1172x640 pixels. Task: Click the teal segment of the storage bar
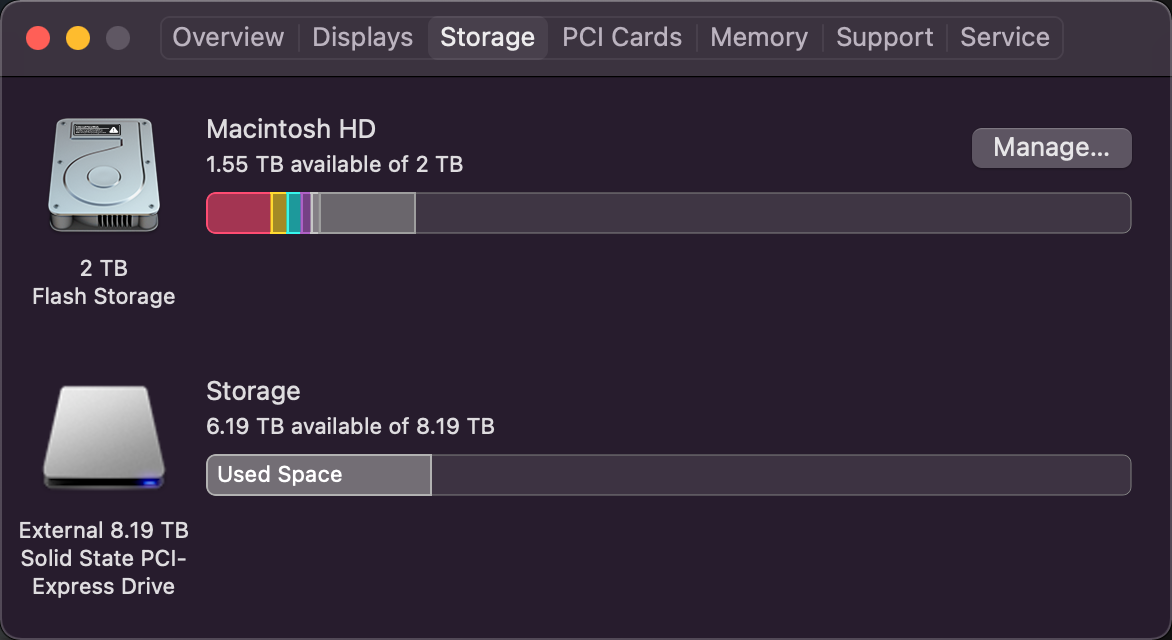(x=294, y=213)
